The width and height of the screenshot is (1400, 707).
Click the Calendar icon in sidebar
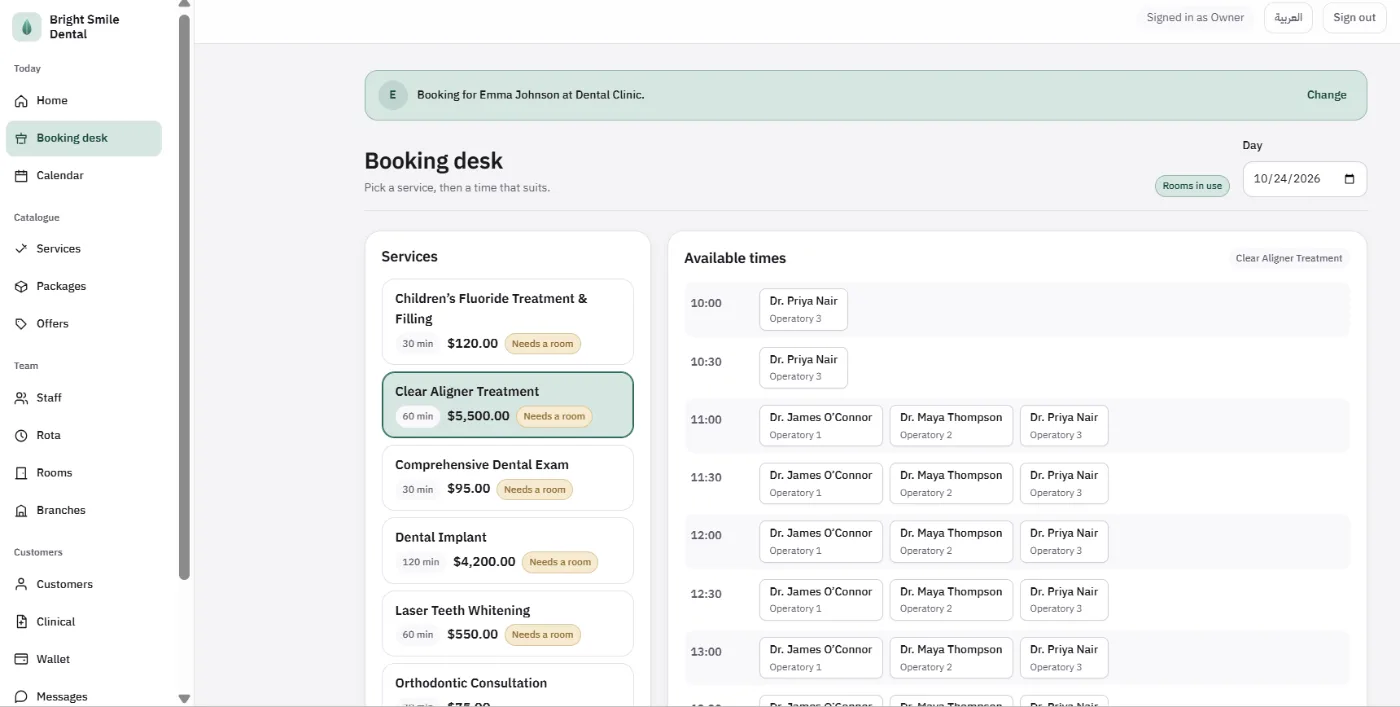[21, 176]
